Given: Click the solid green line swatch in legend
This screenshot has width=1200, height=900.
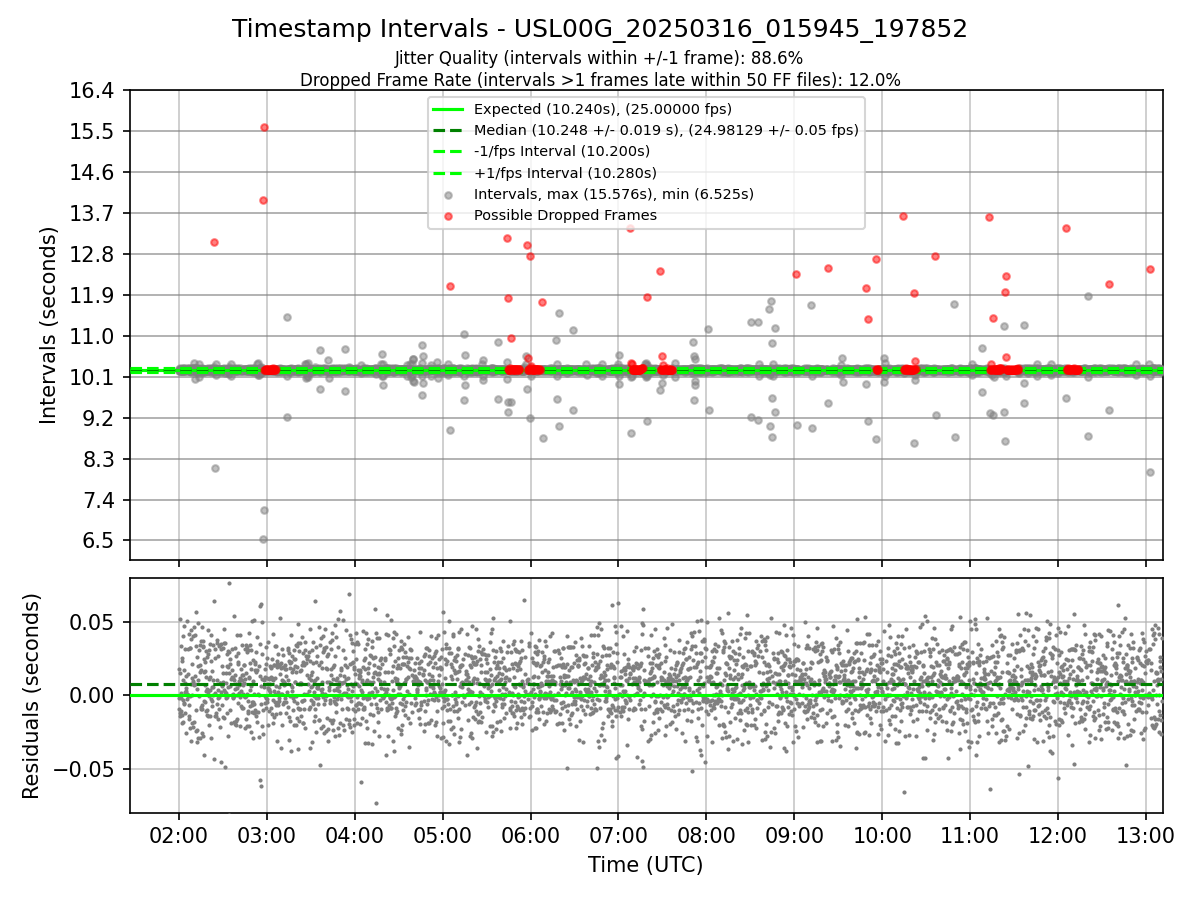Looking at the screenshot, I should [x=450, y=109].
